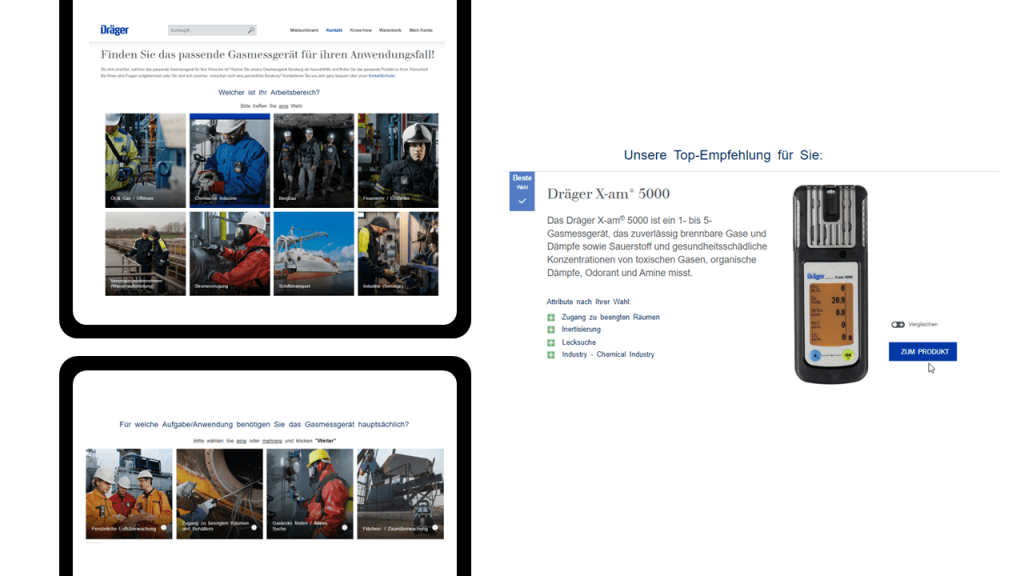Click the X-am 5000 gas detector image
This screenshot has width=1024, height=576.
click(831, 284)
